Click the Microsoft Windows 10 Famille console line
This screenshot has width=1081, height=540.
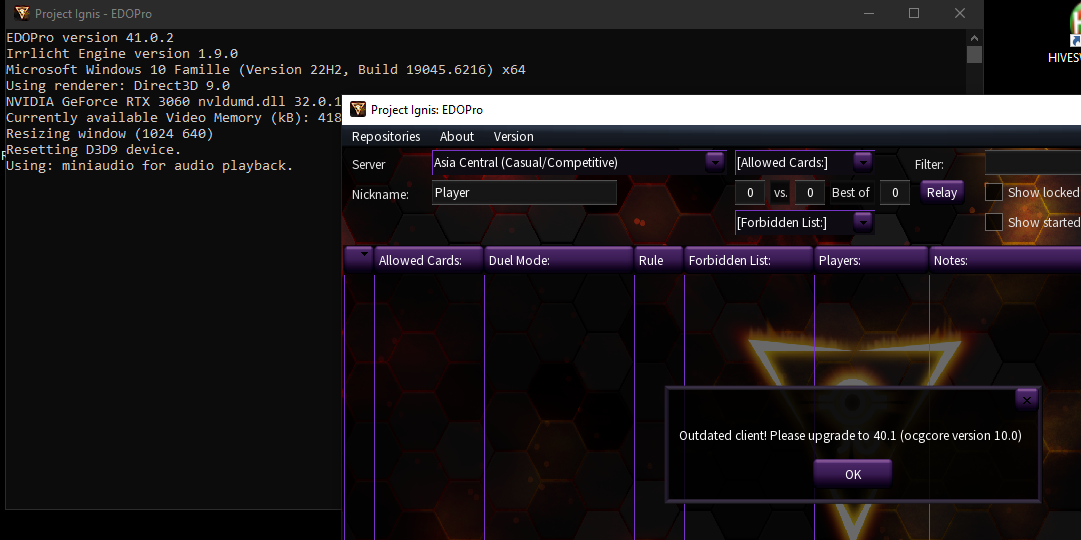click(x=265, y=69)
